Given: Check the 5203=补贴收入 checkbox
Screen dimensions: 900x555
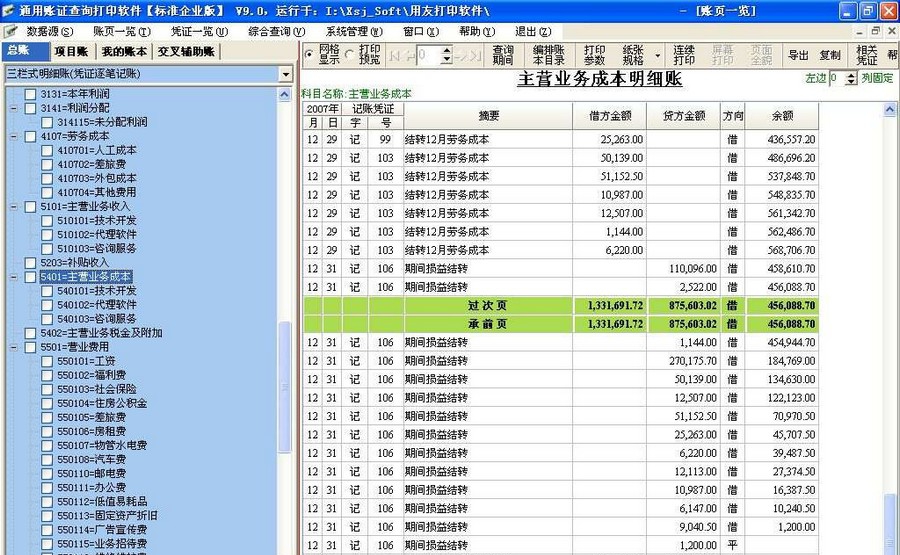Looking at the screenshot, I should pyautogui.click(x=30, y=263).
